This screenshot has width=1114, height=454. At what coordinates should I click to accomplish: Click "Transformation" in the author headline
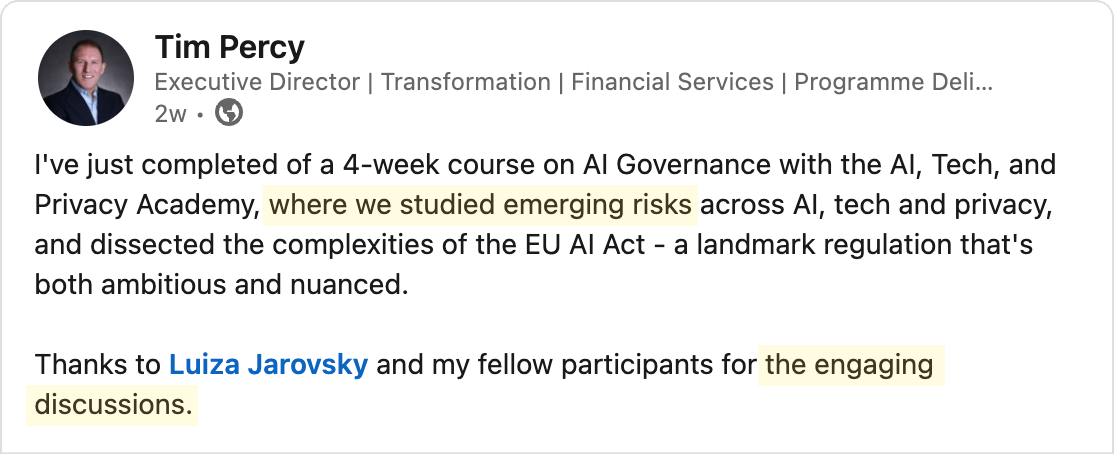click(x=465, y=82)
